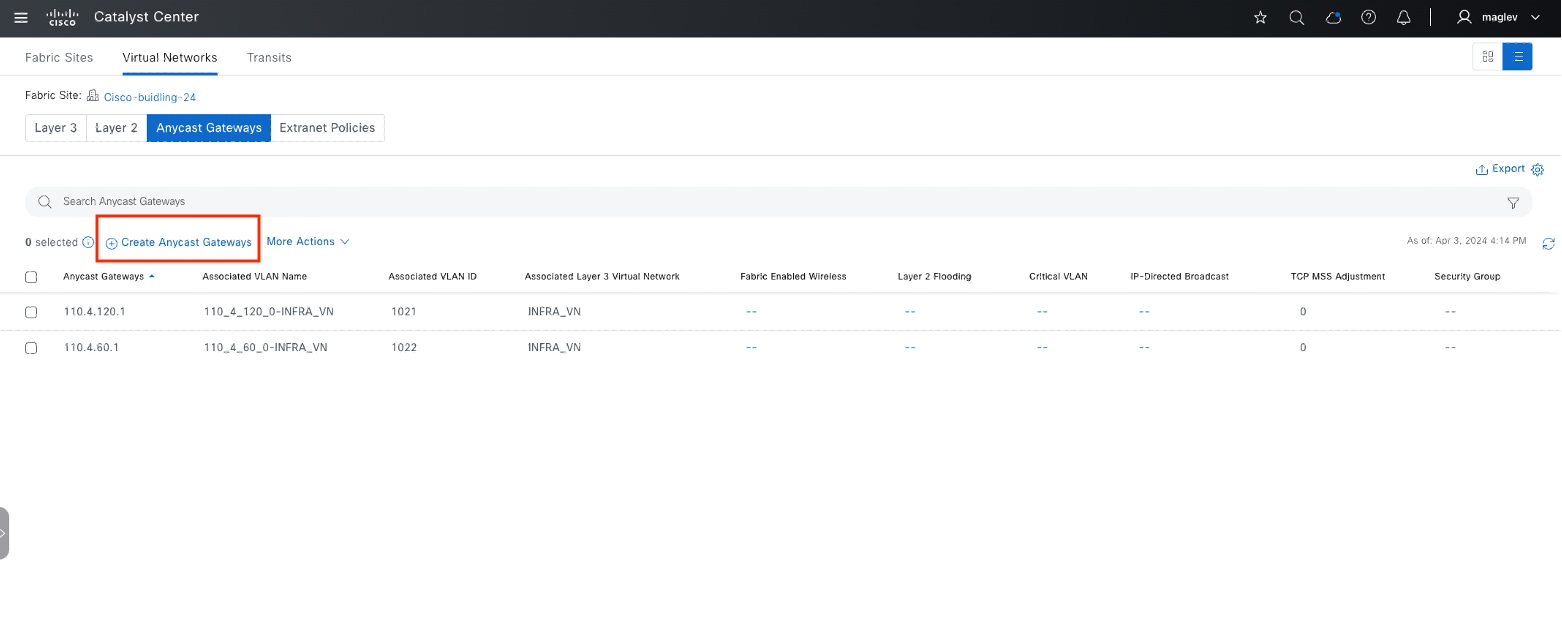Open the hamburger navigation menu
The width and height of the screenshot is (1562, 638).
[21, 17]
